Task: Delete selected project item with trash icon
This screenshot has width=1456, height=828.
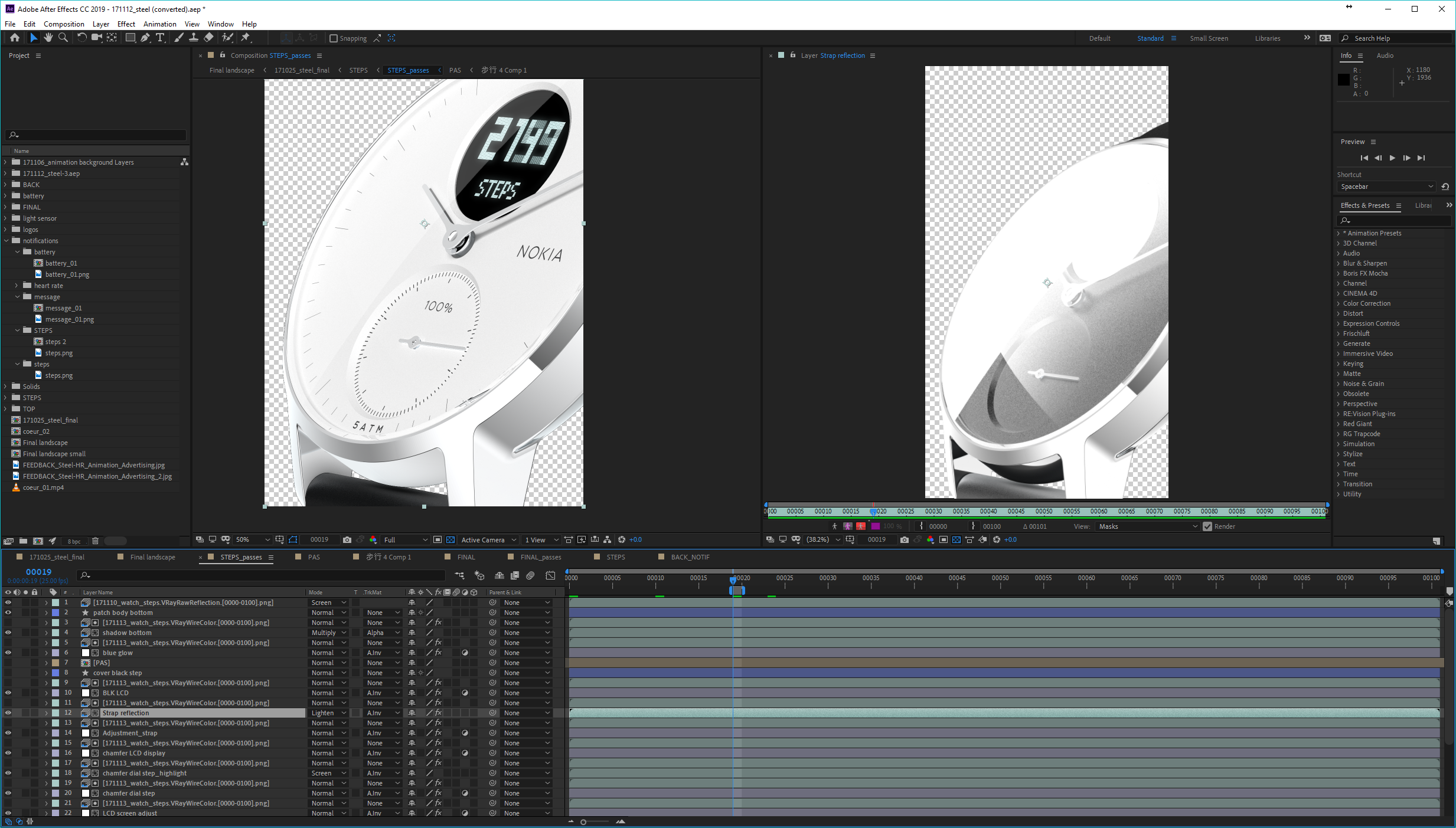Action: pos(95,541)
